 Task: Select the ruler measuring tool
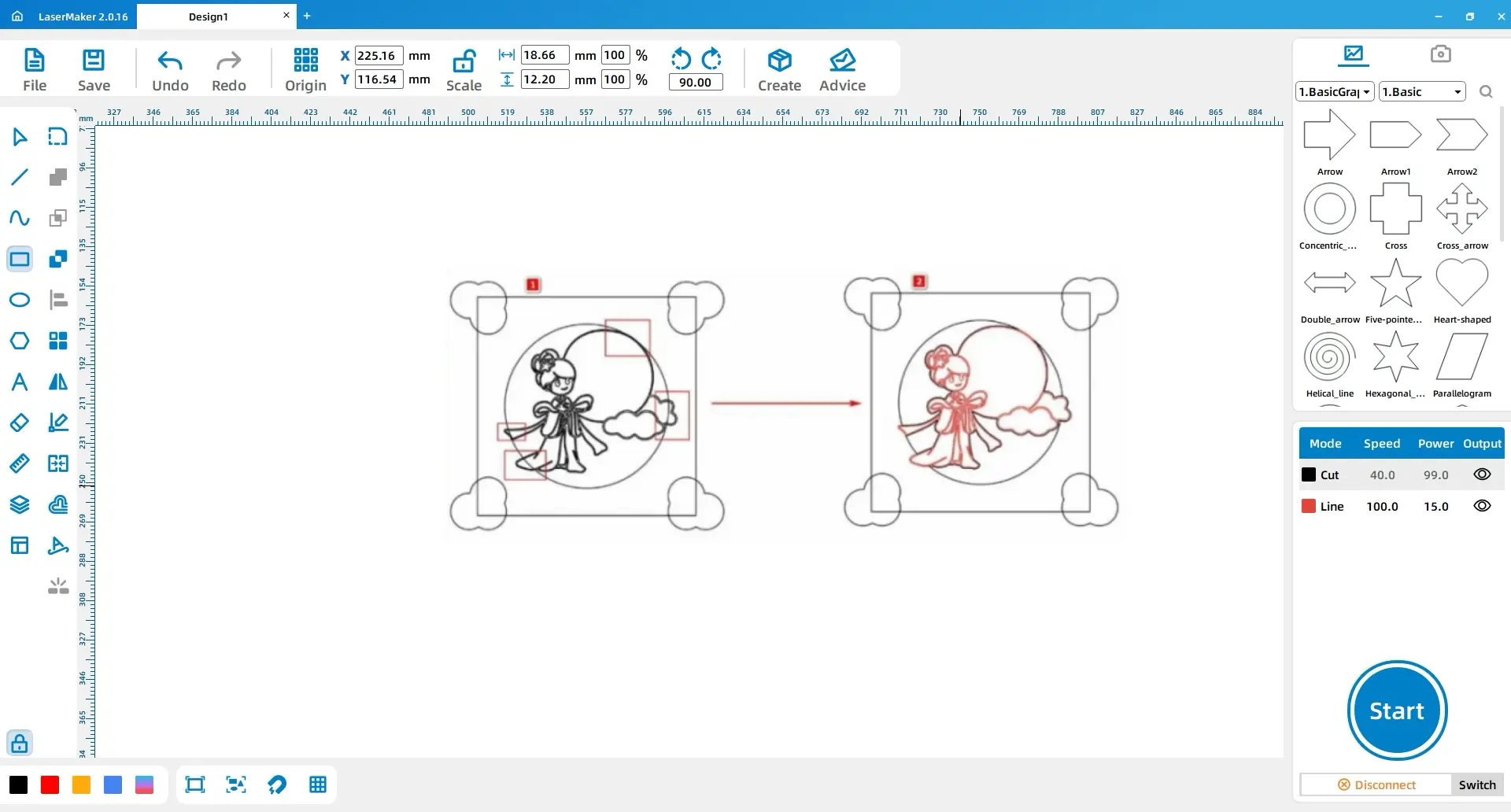(20, 463)
